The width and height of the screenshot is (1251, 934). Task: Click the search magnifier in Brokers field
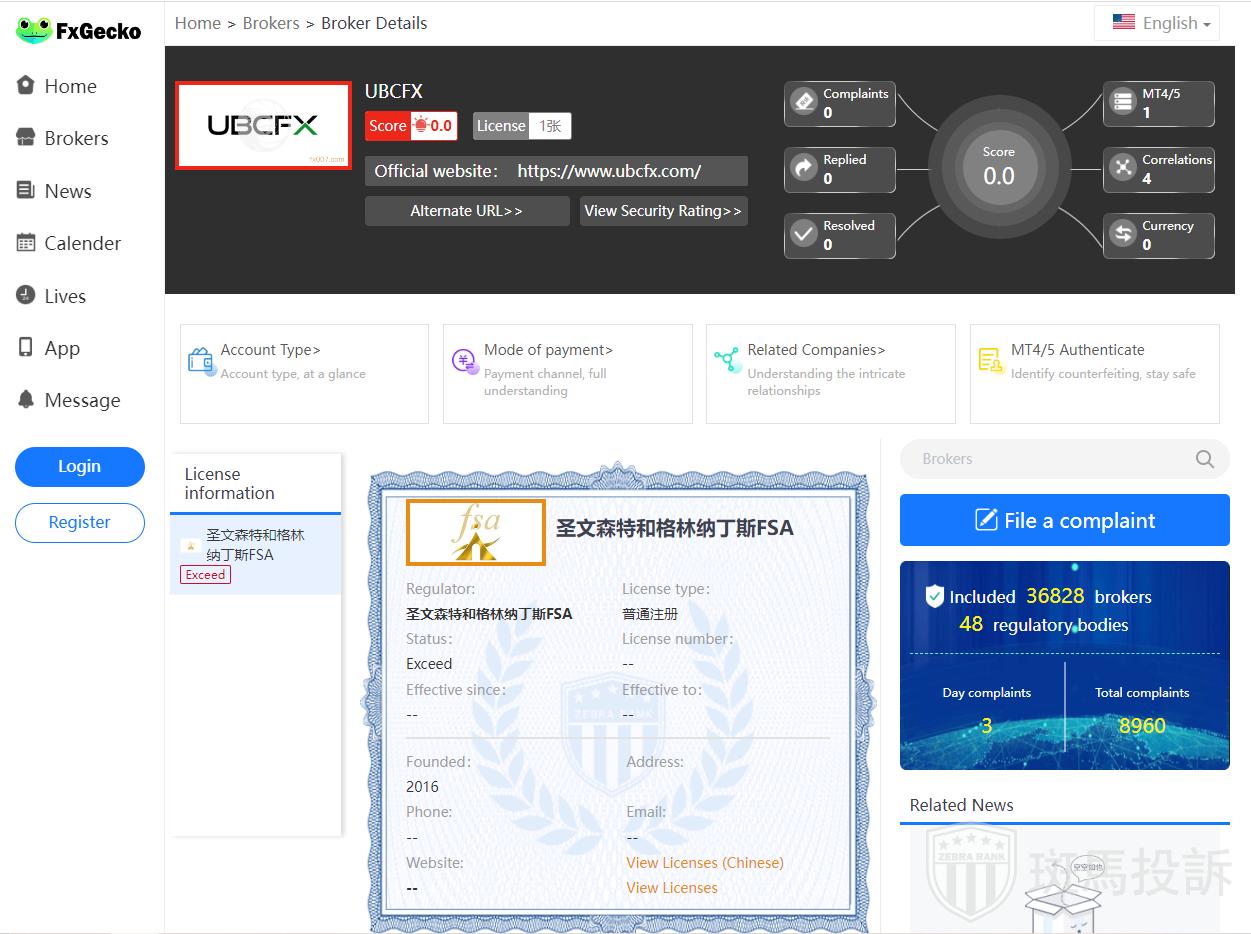point(1205,459)
